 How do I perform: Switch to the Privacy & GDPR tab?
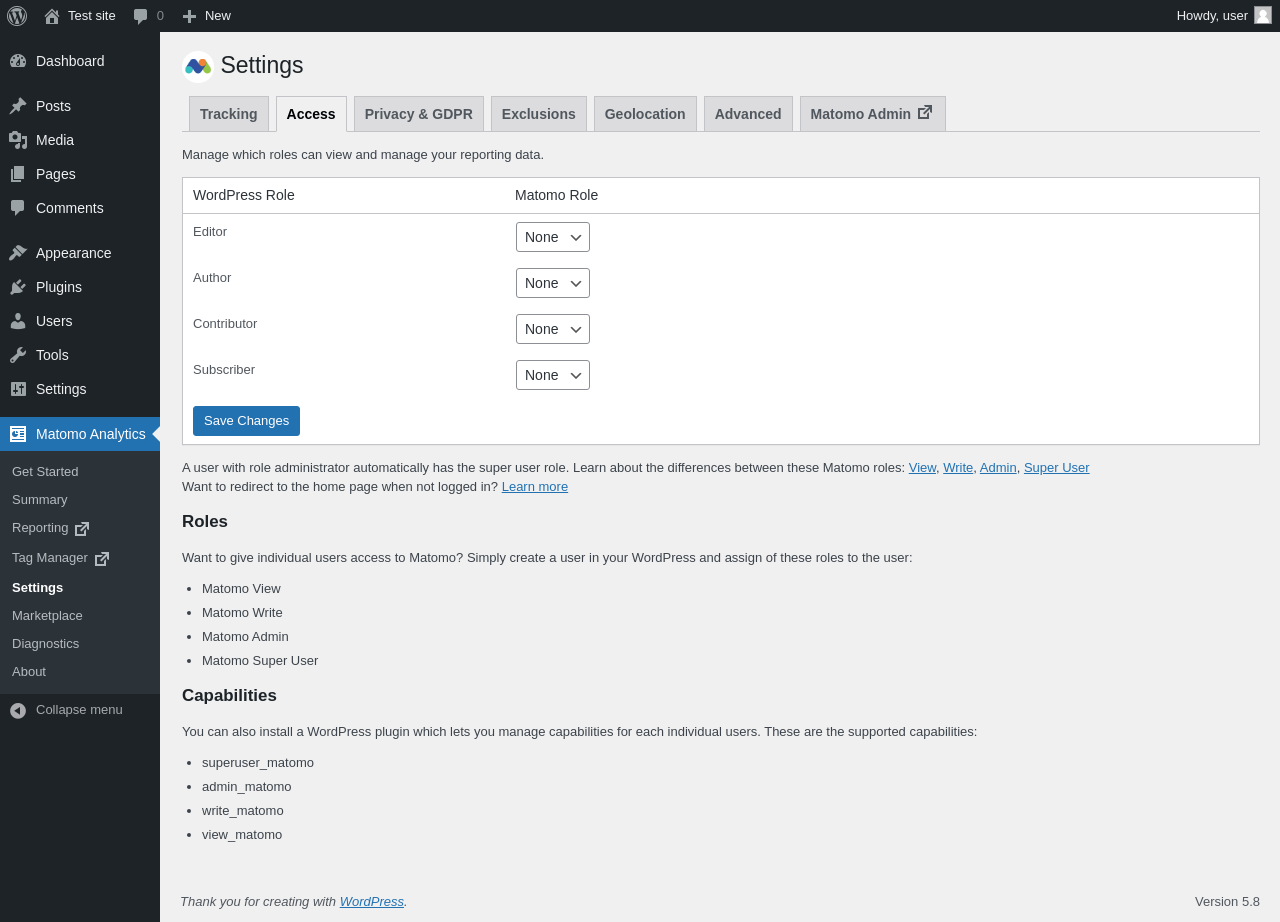point(418,114)
